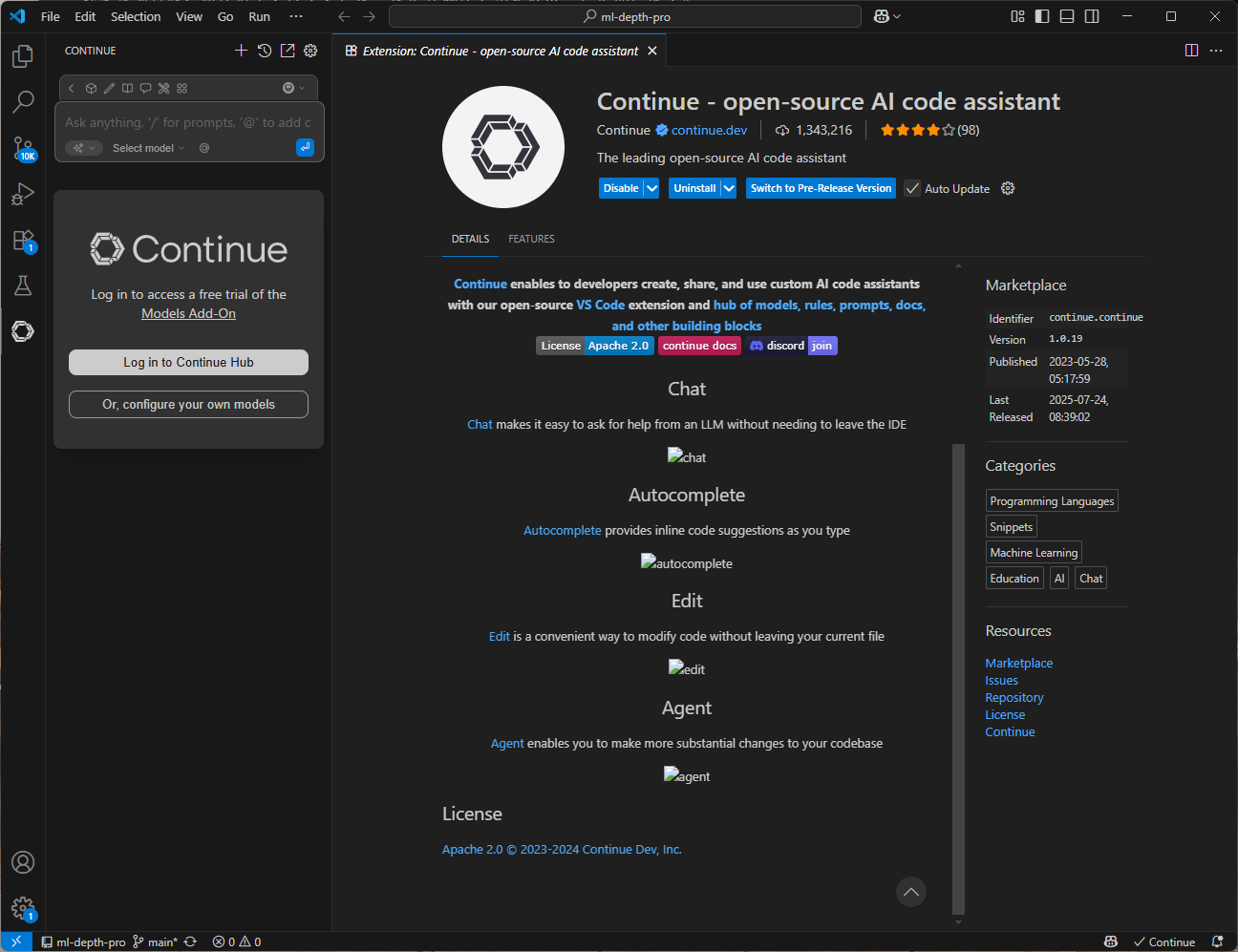The image size is (1238, 952).
Task: Open the Copilot chat icon in title bar
Action: [881, 16]
